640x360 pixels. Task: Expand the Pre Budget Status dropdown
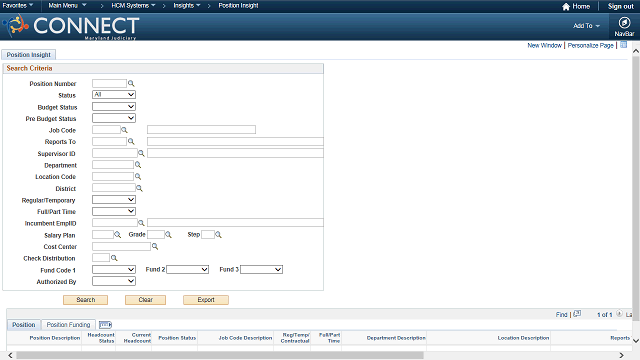[114, 118]
